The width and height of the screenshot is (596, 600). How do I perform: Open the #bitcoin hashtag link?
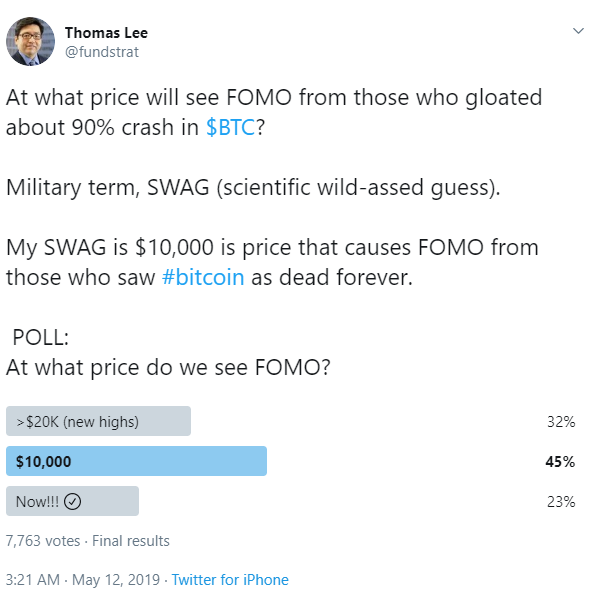203,277
